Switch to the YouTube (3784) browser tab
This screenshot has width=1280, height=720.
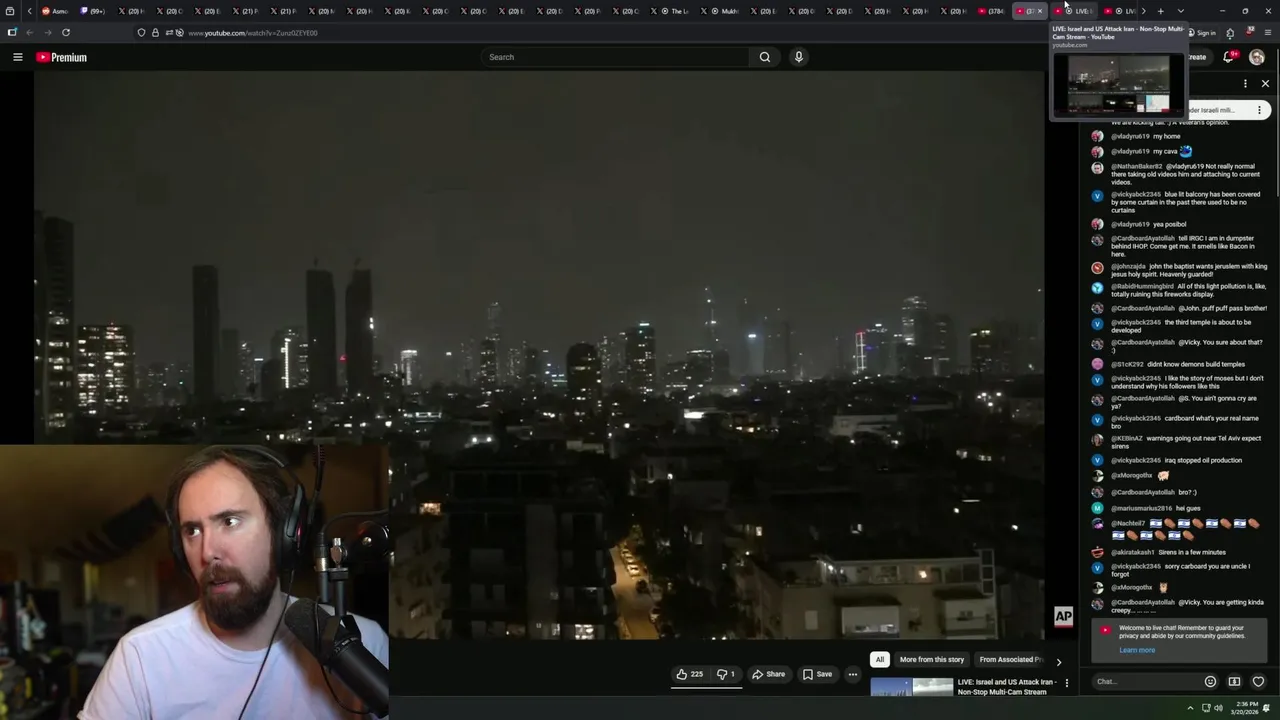pyautogui.click(x=991, y=11)
